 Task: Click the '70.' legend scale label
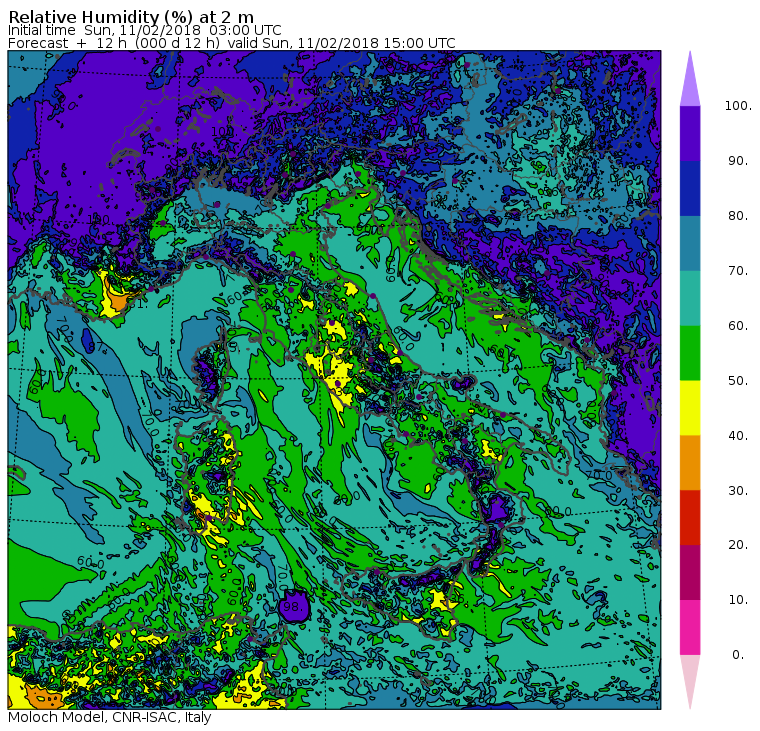click(x=738, y=270)
